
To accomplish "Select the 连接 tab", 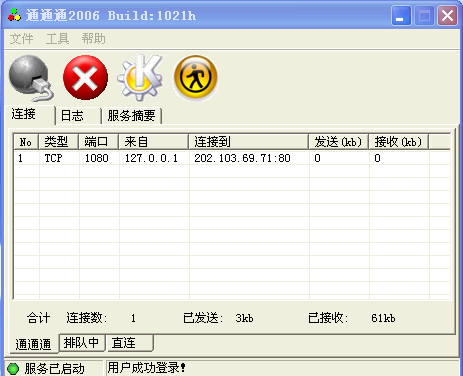I will [29, 115].
